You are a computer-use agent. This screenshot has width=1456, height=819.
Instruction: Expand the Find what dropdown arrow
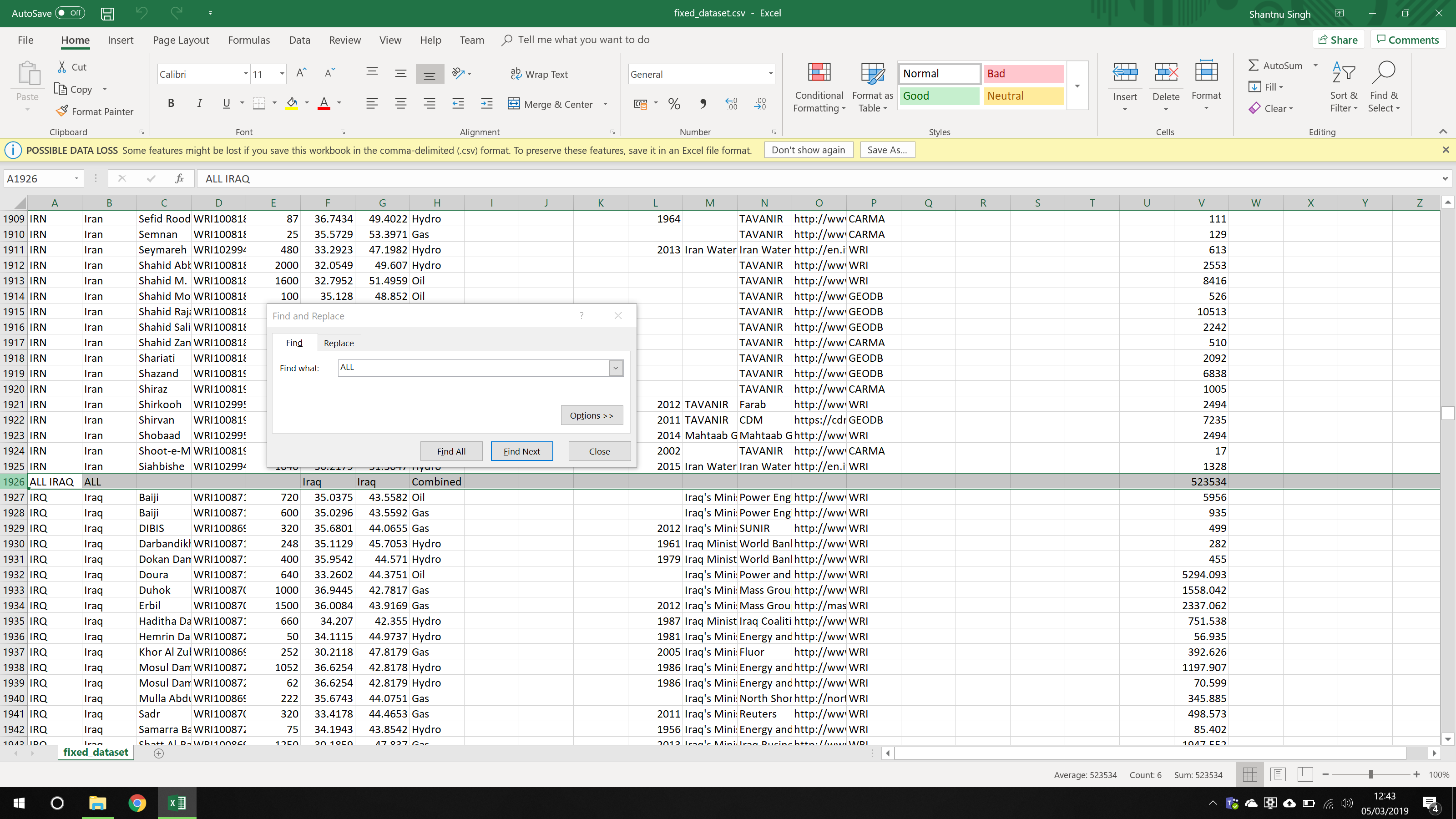tap(616, 368)
